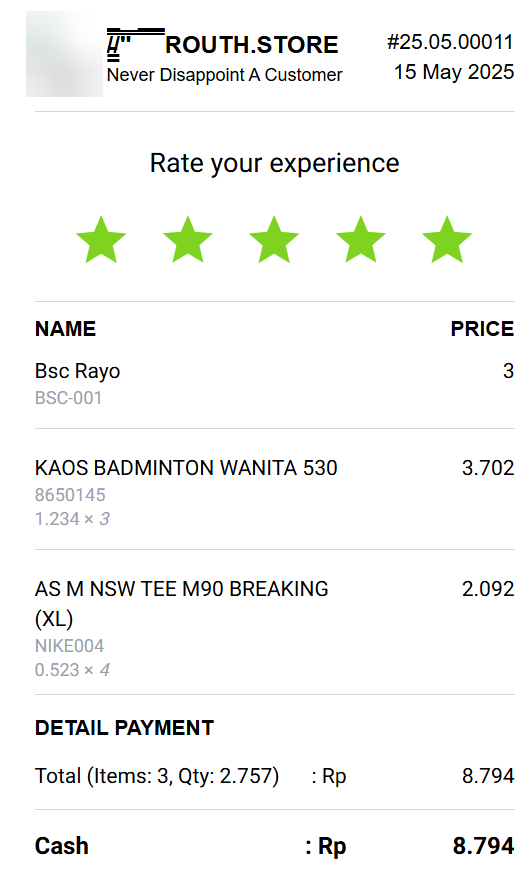Pick the fourth rating star
Image resolution: width=530 pixels, height=873 pixels.
361,240
